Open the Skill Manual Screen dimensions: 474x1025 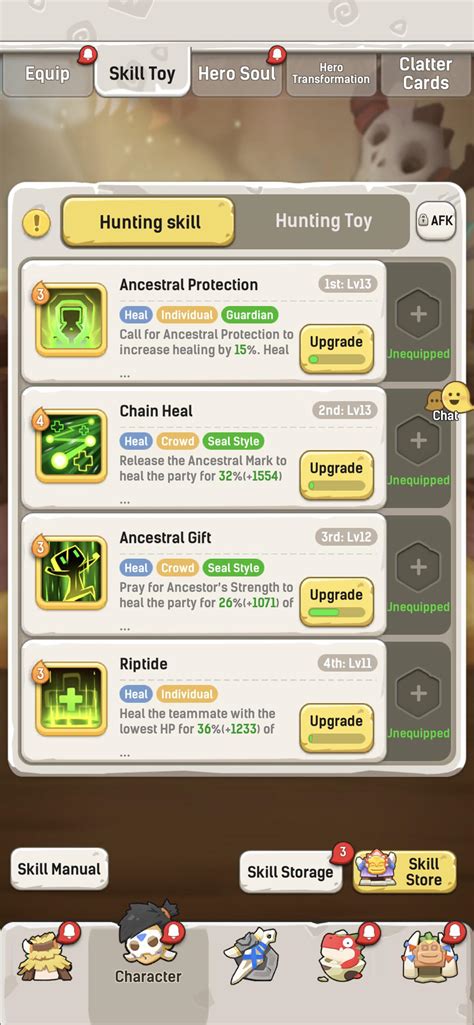59,869
